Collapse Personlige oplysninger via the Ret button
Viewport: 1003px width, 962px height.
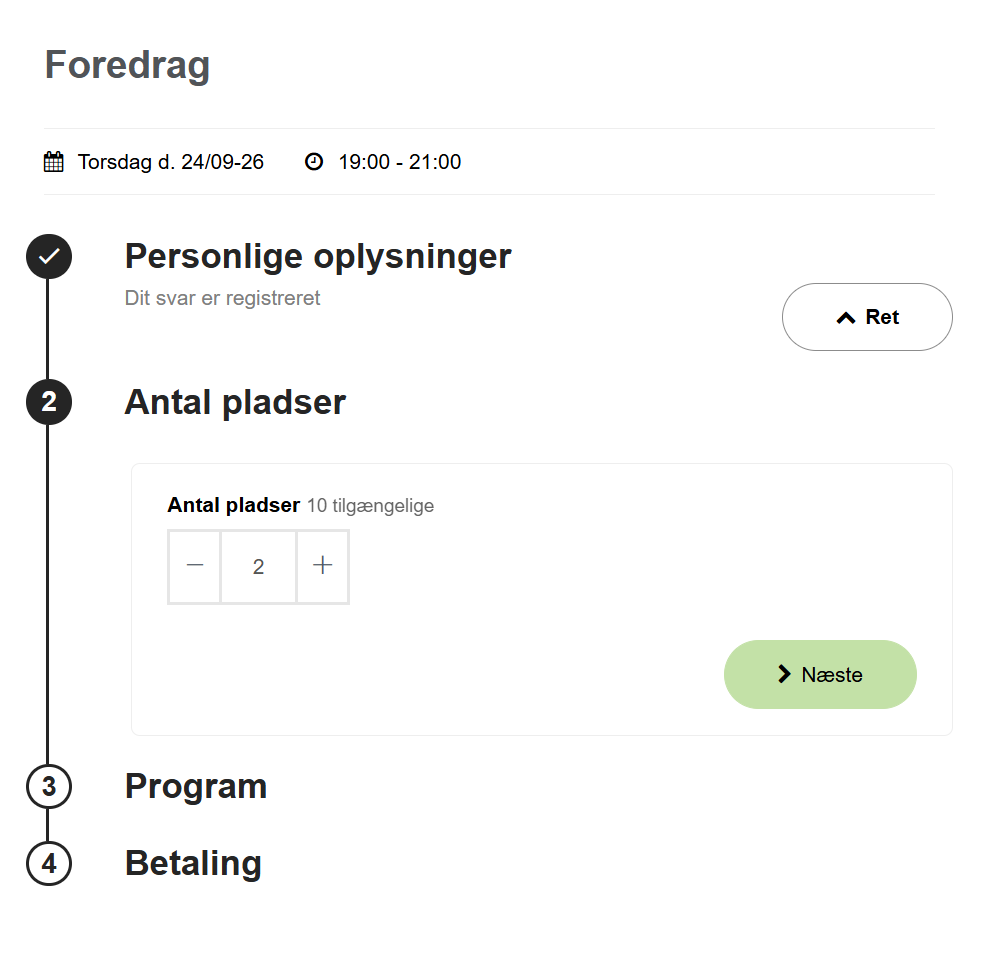[x=866, y=316]
